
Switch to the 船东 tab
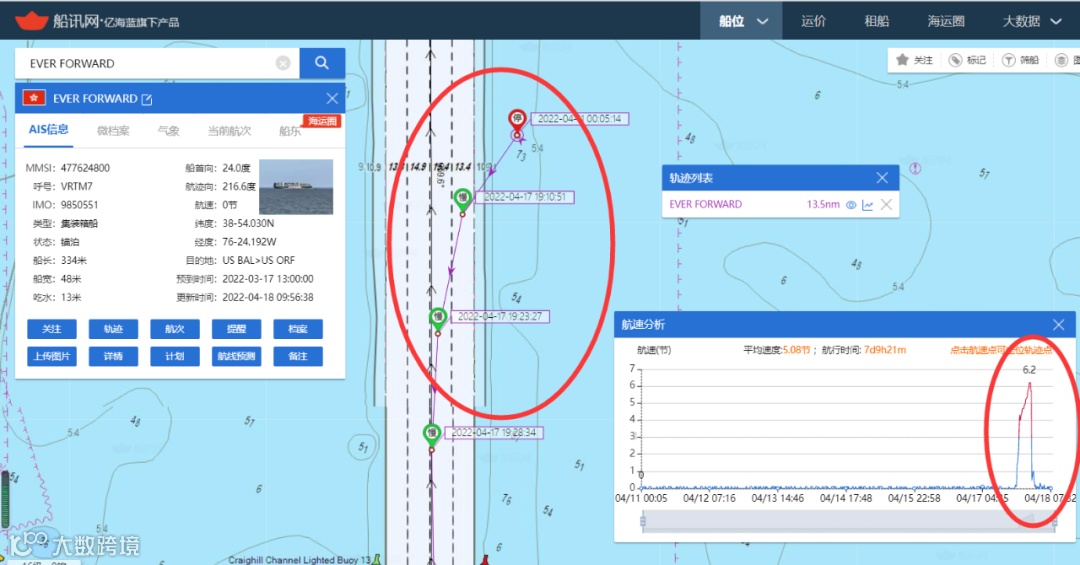pyautogui.click(x=290, y=131)
